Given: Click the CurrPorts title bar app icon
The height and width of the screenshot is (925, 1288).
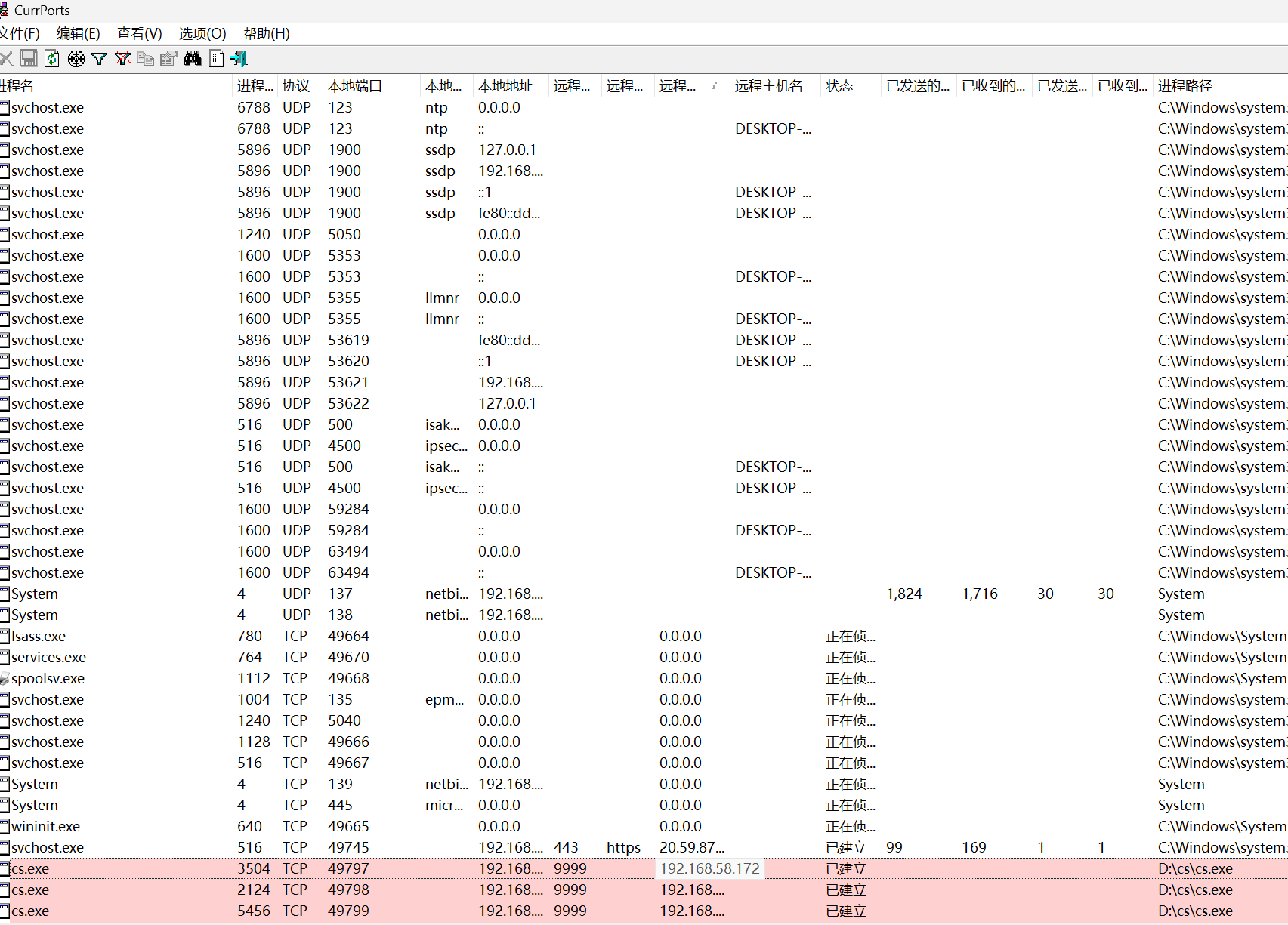Looking at the screenshot, I should click(x=4, y=10).
